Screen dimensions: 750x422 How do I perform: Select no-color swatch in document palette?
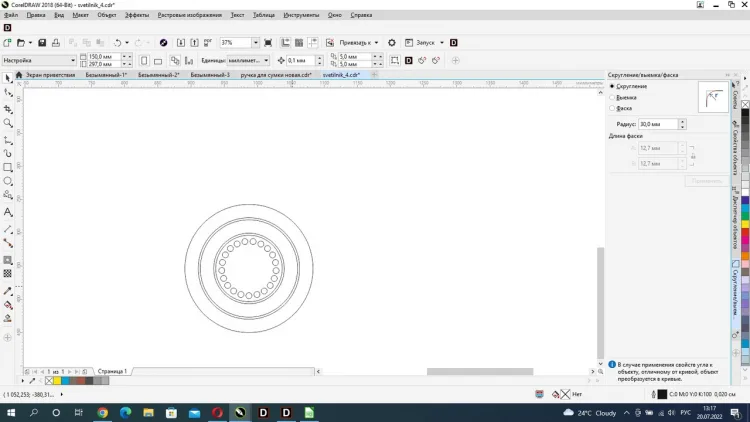tap(49, 381)
